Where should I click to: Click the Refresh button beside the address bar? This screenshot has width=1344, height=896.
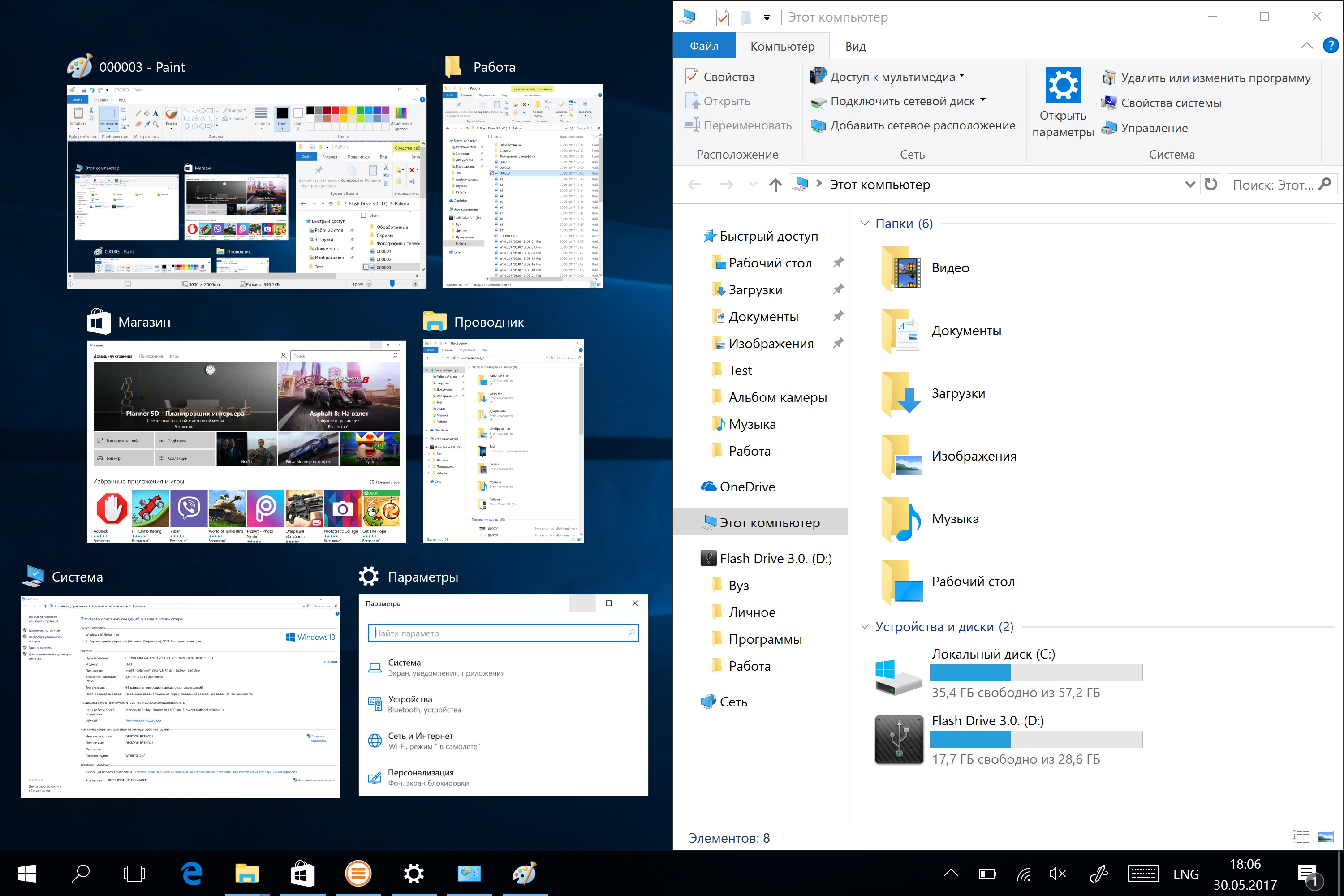(1210, 185)
